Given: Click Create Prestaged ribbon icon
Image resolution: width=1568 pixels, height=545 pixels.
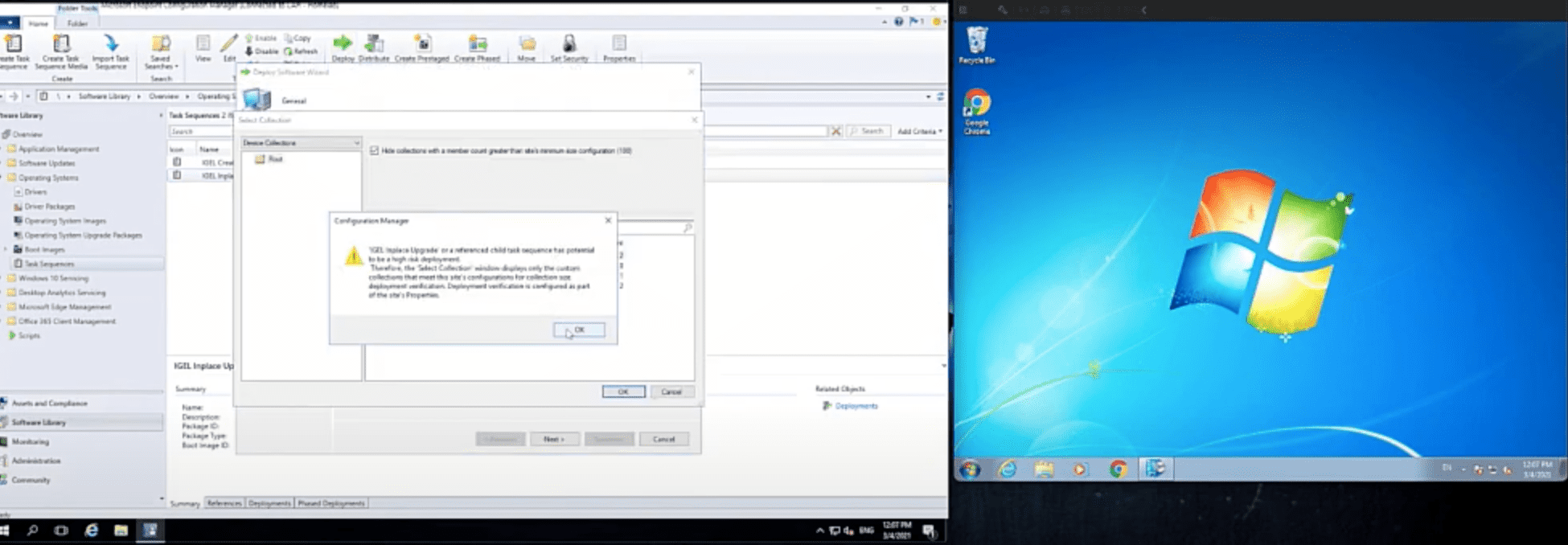Looking at the screenshot, I should click(422, 48).
